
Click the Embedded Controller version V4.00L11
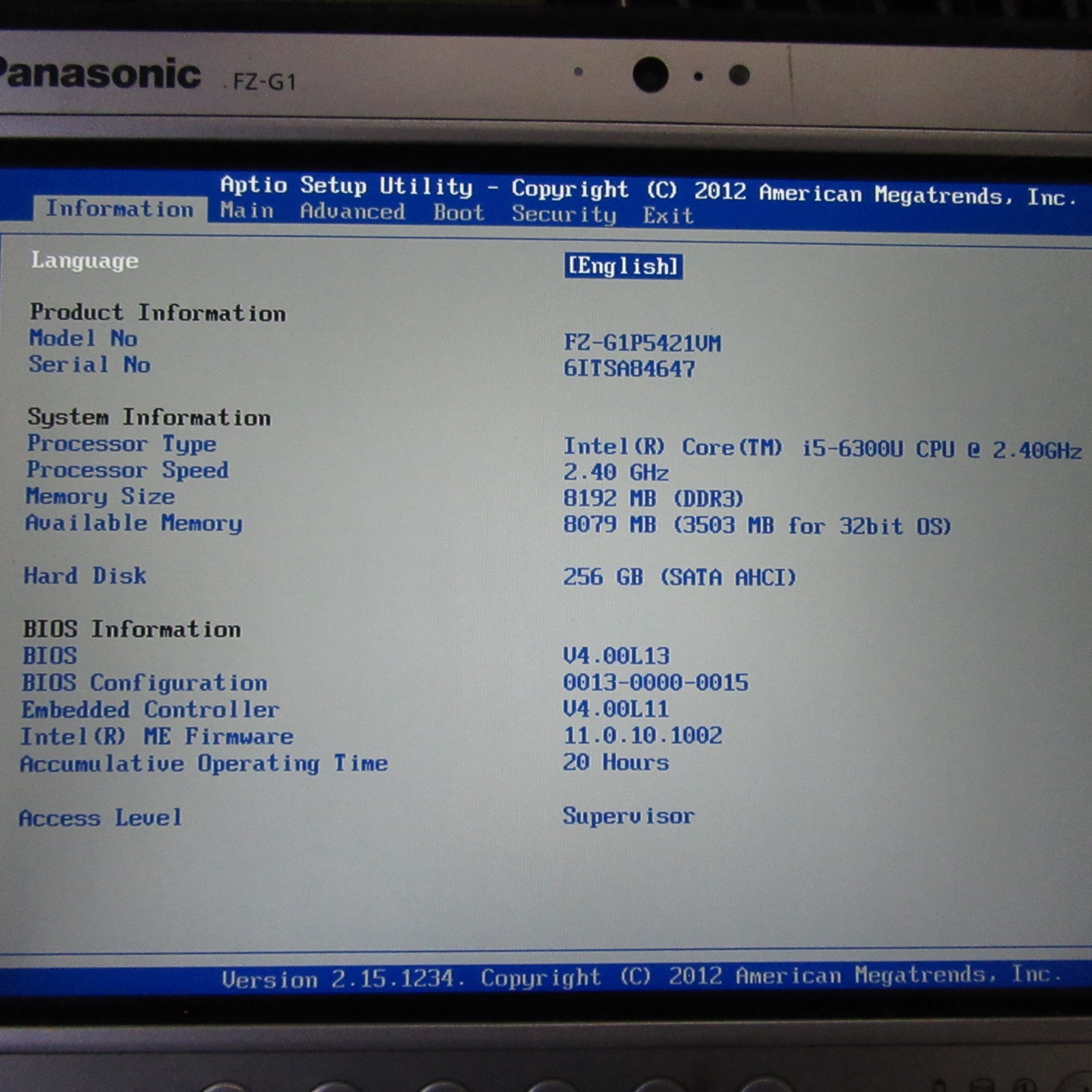(616, 709)
